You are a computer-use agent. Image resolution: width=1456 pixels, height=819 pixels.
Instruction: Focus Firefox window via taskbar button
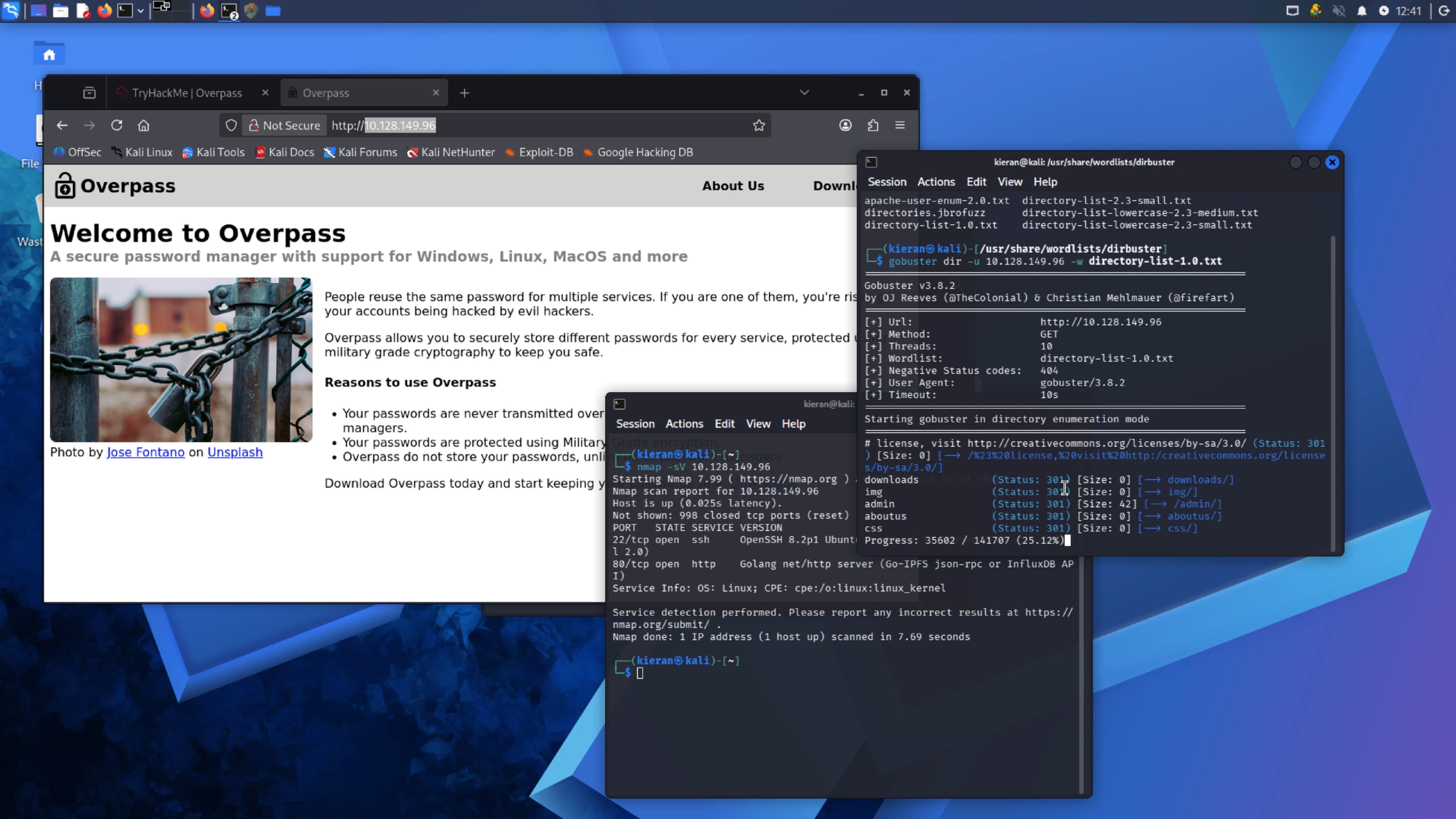207,11
